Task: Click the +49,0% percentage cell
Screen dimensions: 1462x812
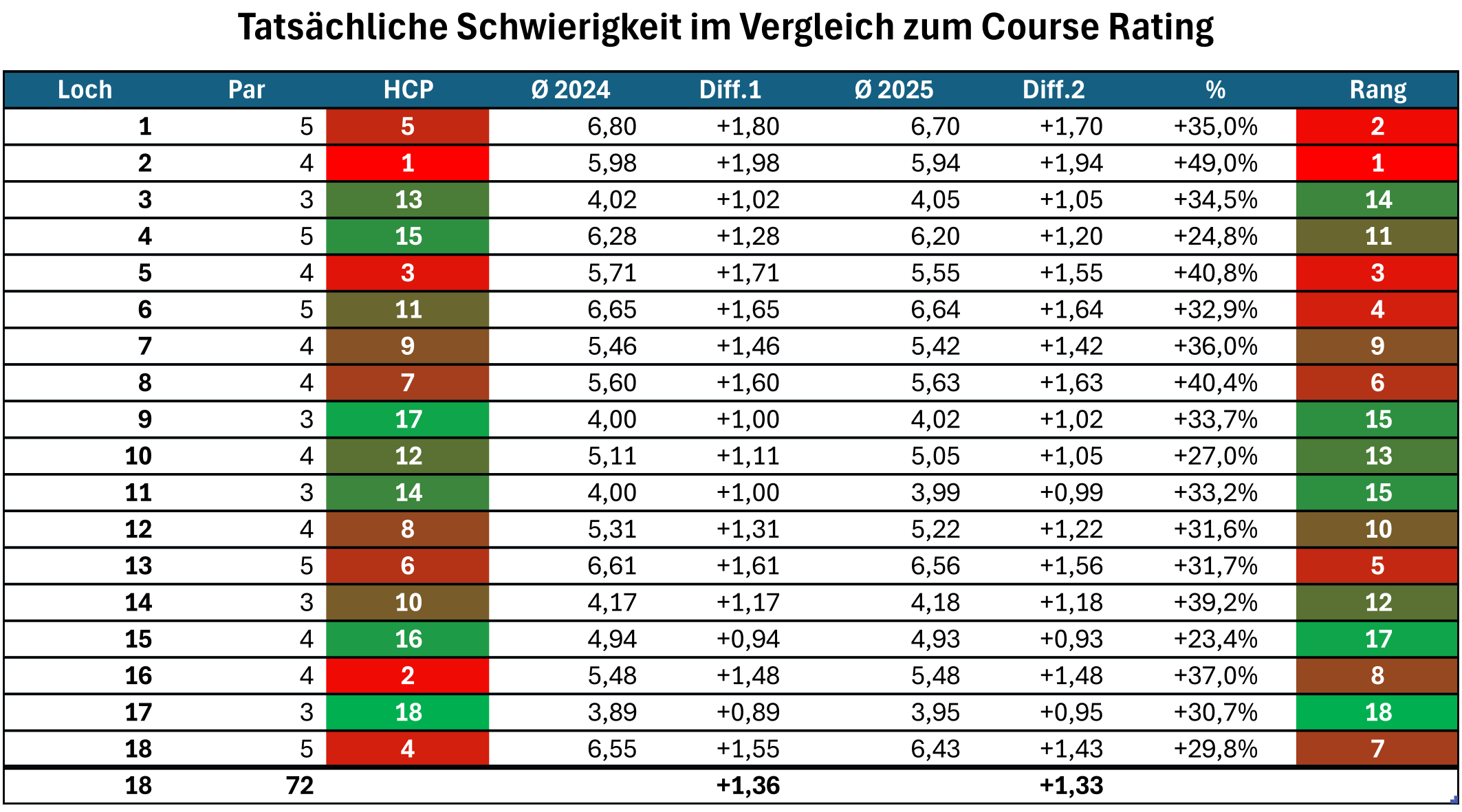Action: pos(1215,163)
